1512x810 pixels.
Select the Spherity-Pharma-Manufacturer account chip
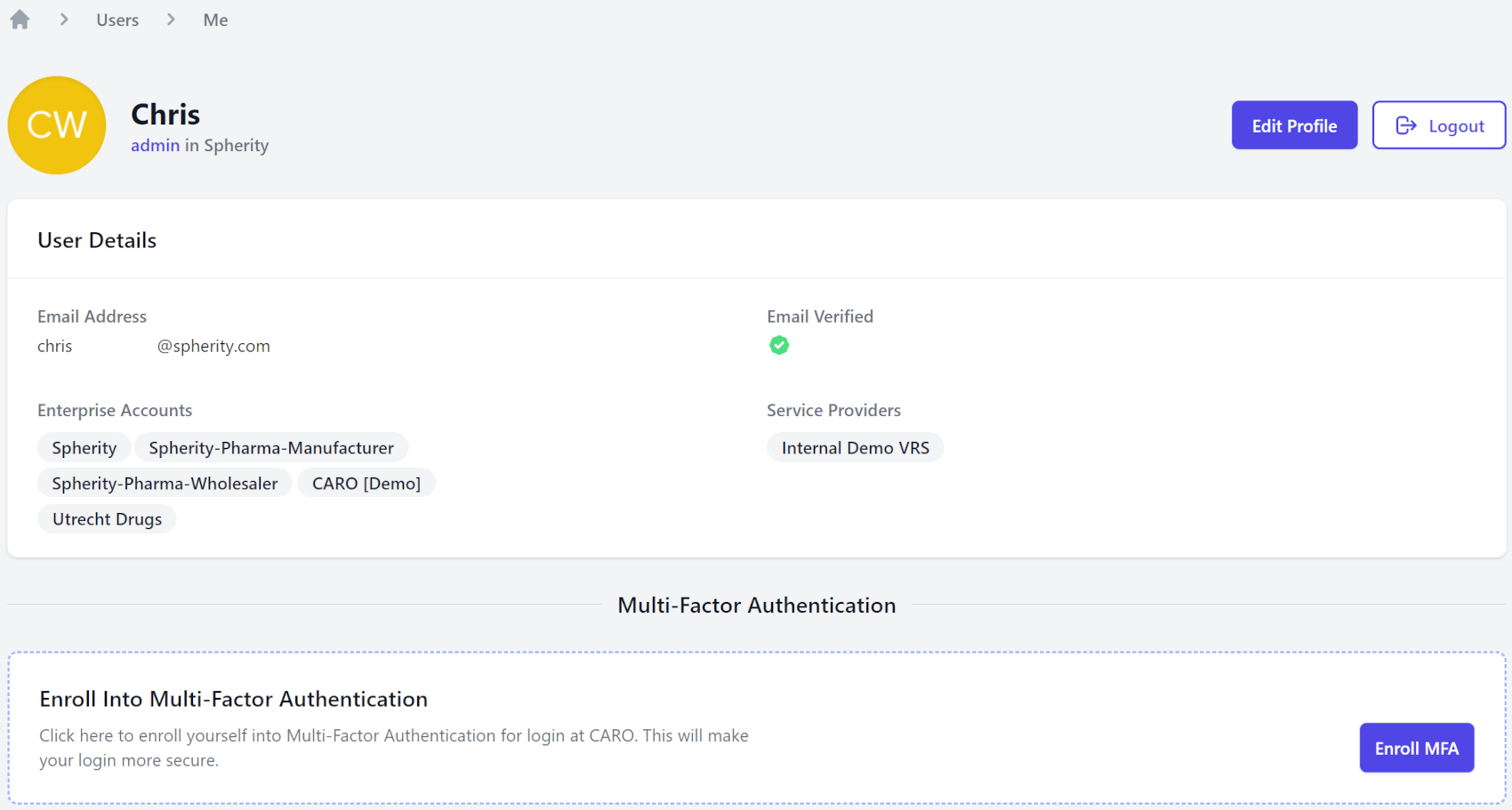(271, 447)
